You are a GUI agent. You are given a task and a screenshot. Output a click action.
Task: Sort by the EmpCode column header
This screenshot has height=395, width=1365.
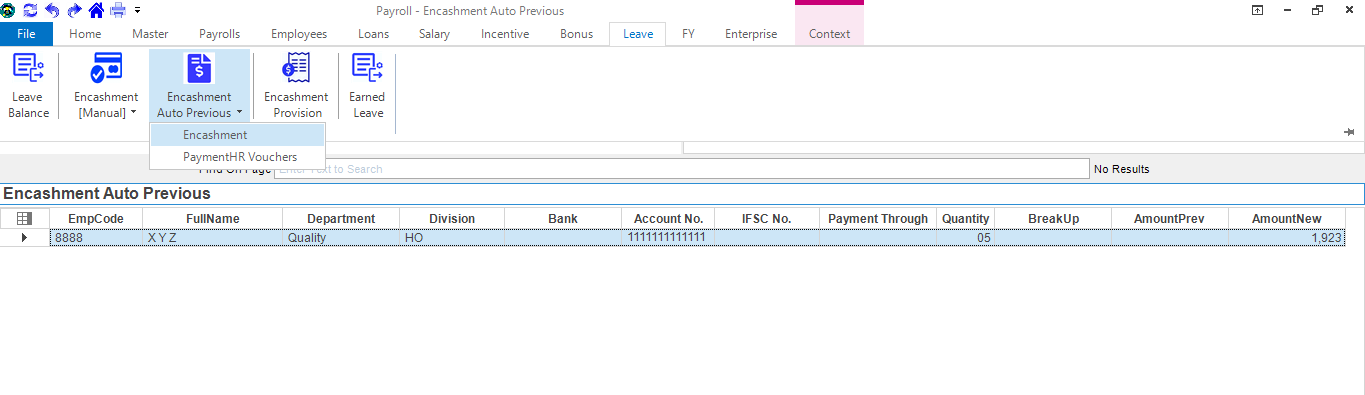point(96,218)
